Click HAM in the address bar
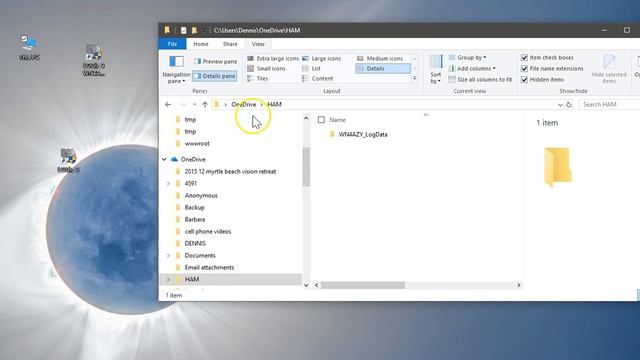Screen dimensions: 640x360 point(274,104)
